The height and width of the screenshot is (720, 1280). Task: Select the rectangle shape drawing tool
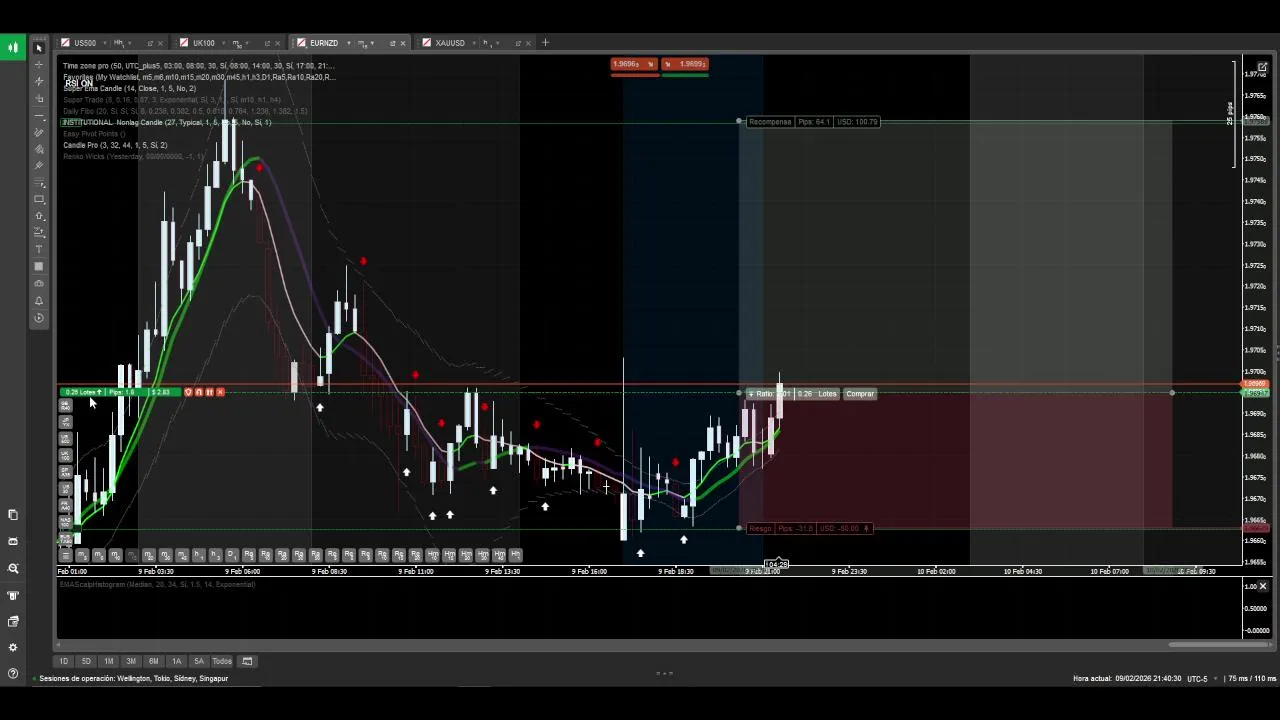pos(39,199)
